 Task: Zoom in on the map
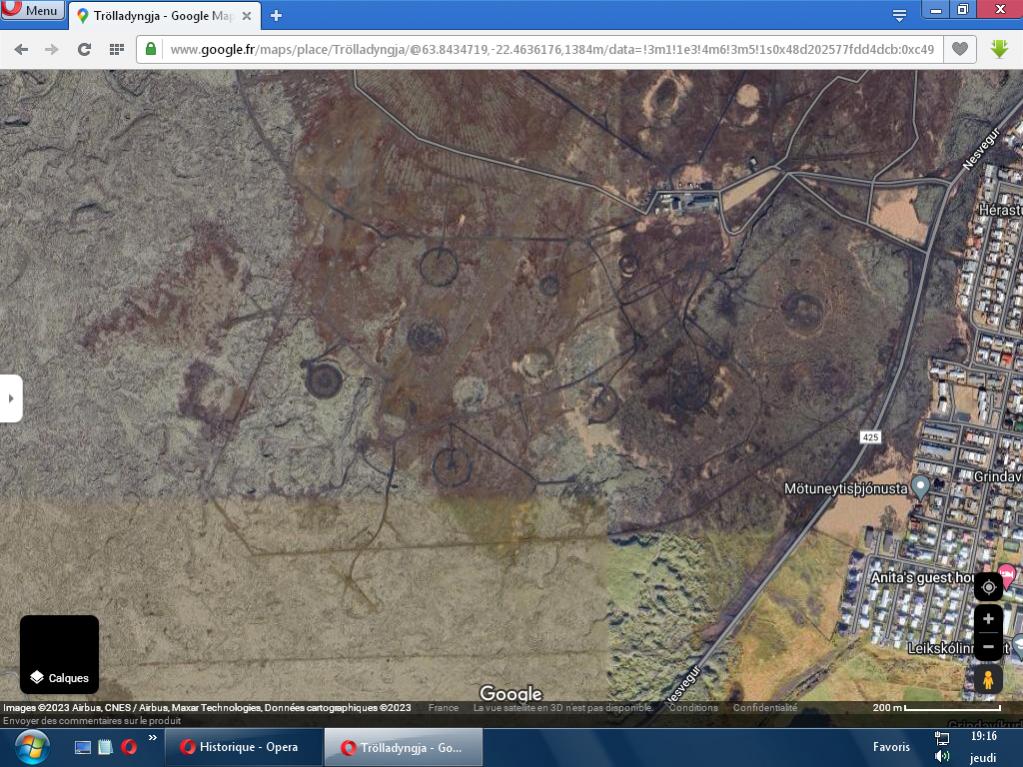click(988, 618)
